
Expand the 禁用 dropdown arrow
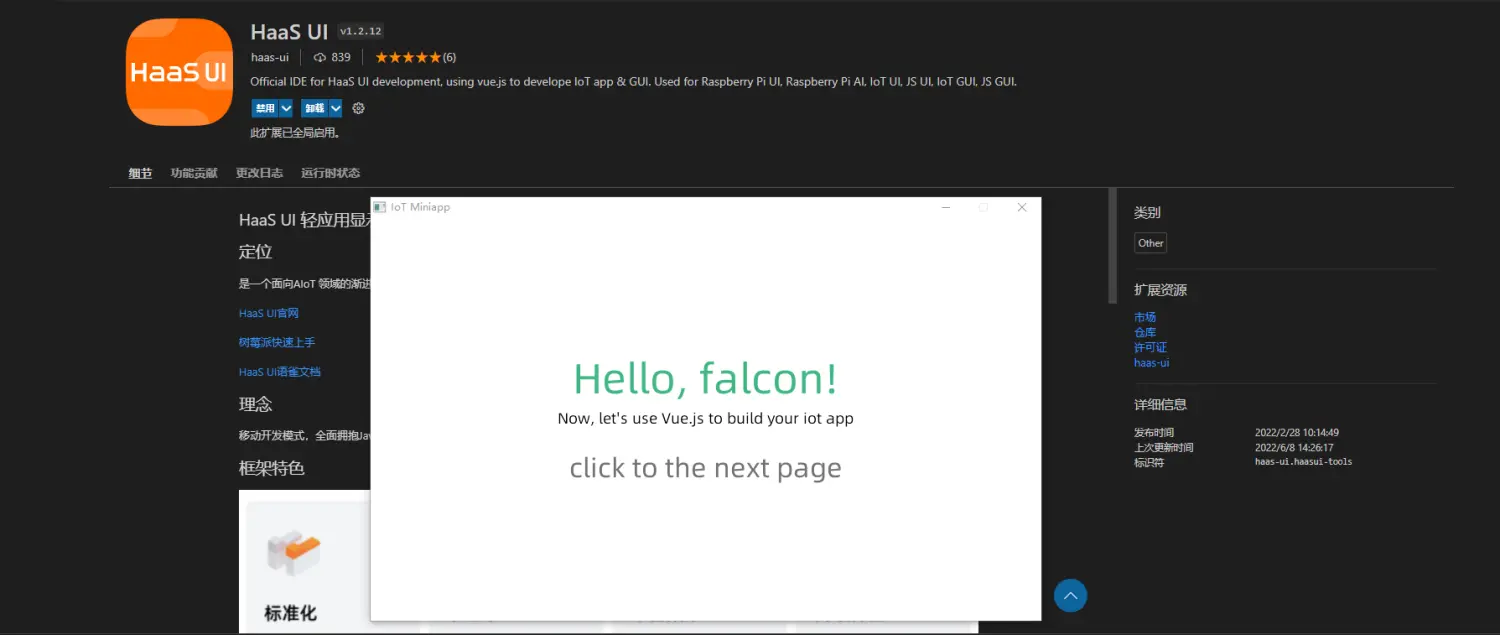(x=286, y=108)
